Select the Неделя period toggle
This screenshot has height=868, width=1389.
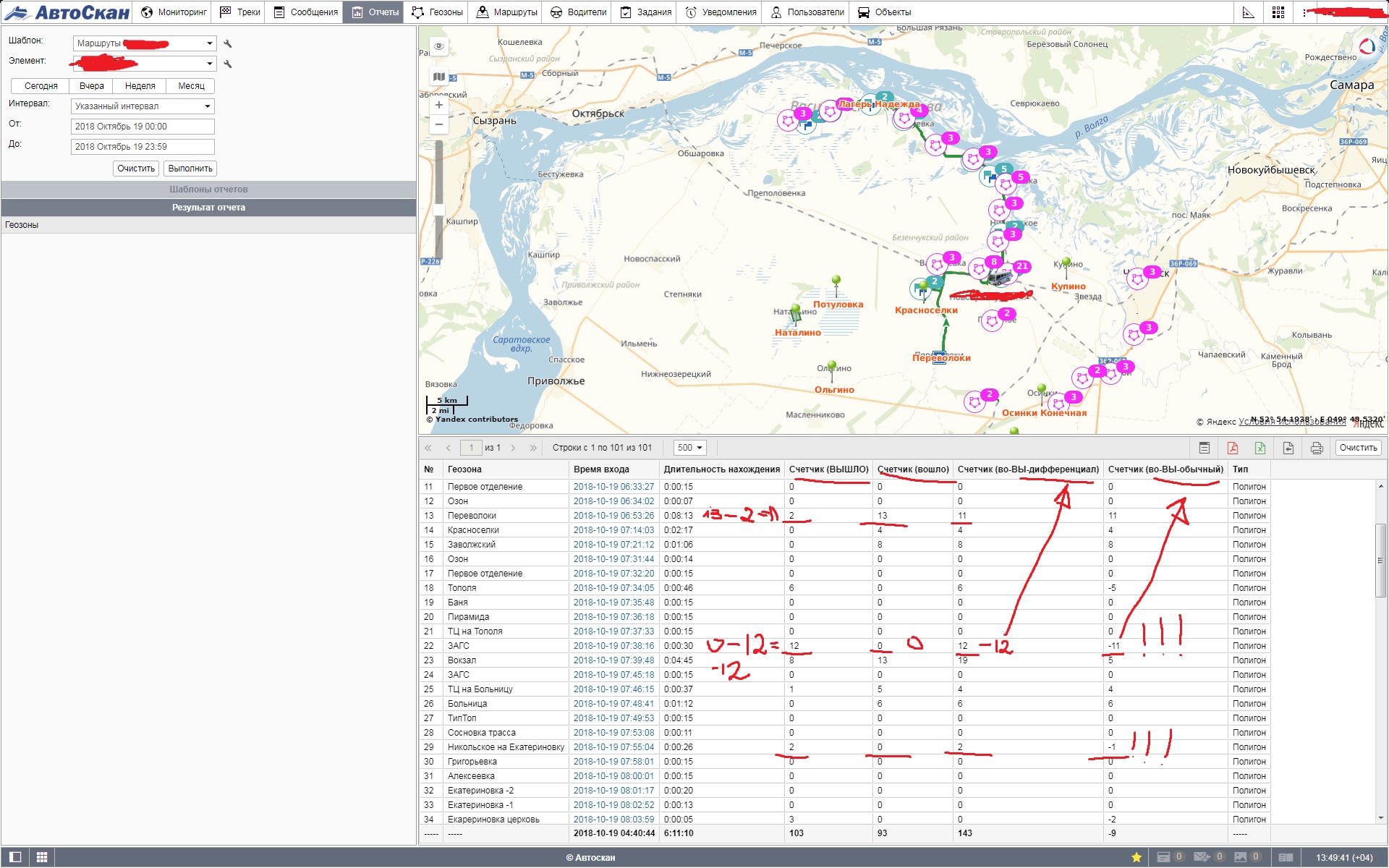[x=140, y=86]
